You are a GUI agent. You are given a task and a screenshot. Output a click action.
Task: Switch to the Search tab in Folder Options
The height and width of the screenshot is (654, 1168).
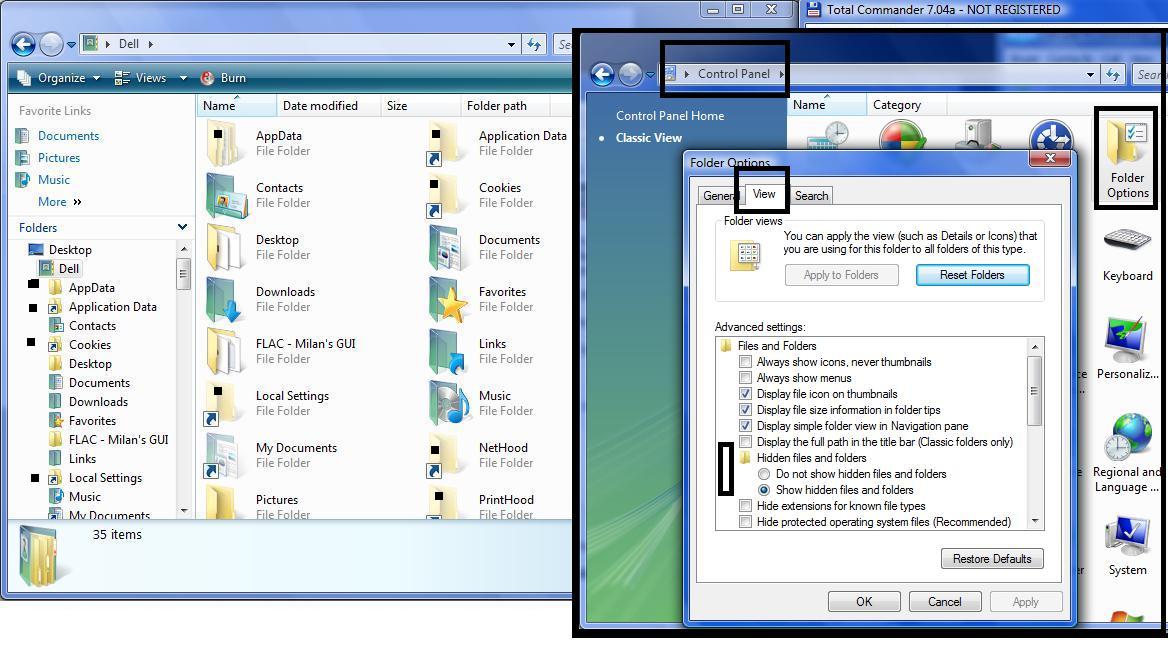[811, 196]
